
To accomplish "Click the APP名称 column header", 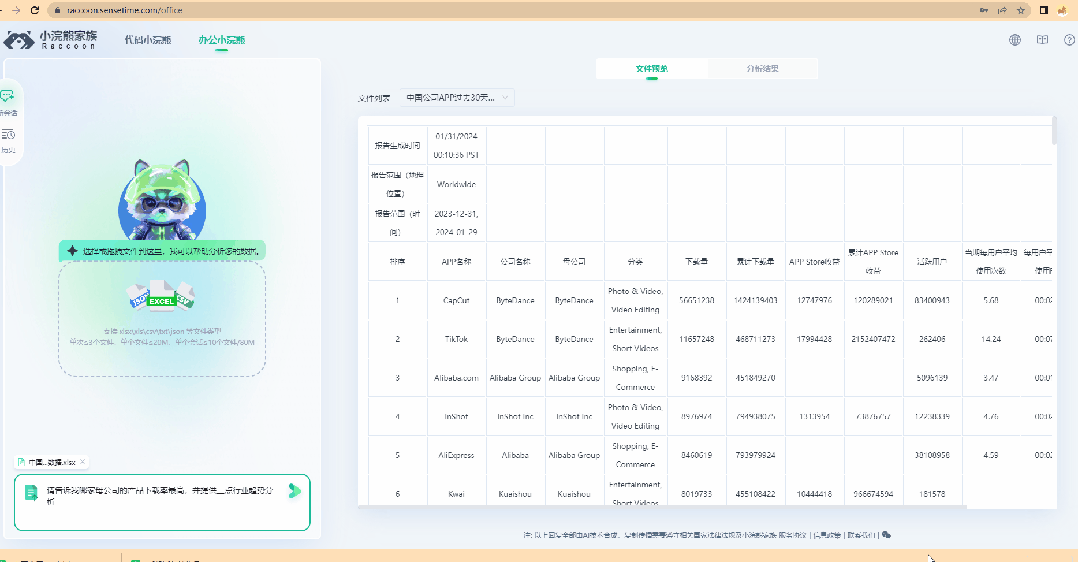I will click(456, 261).
